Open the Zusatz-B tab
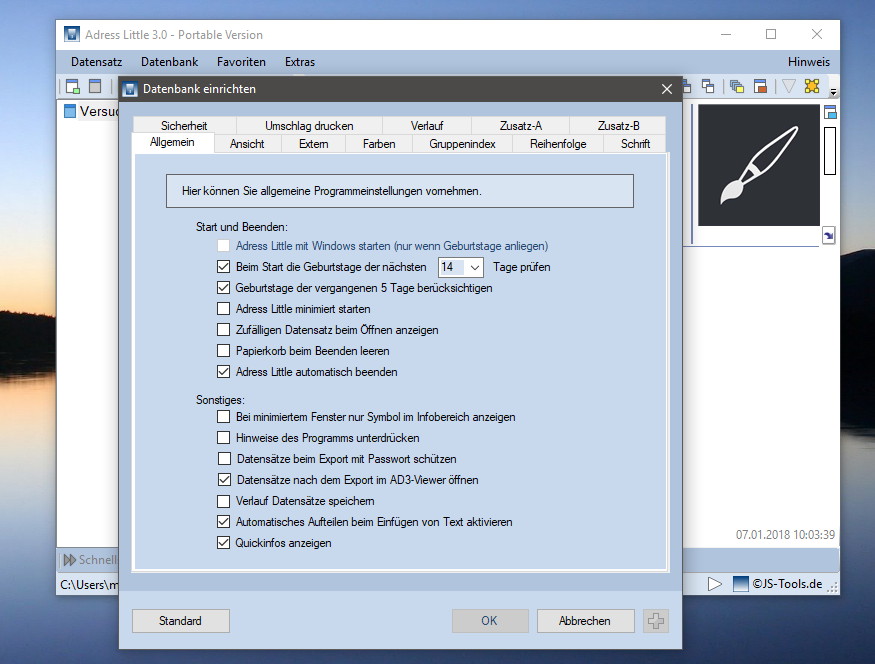Viewport: 875px width, 664px height. 618,126
